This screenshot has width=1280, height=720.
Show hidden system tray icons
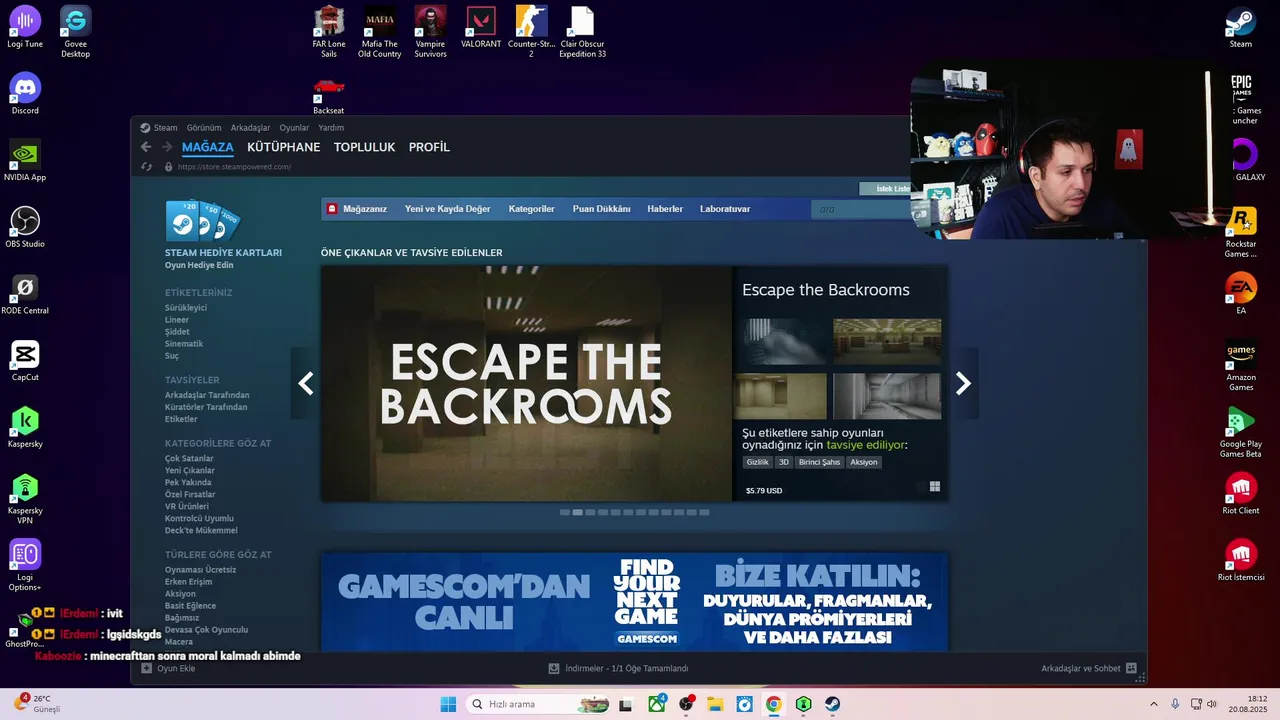[x=1153, y=704]
